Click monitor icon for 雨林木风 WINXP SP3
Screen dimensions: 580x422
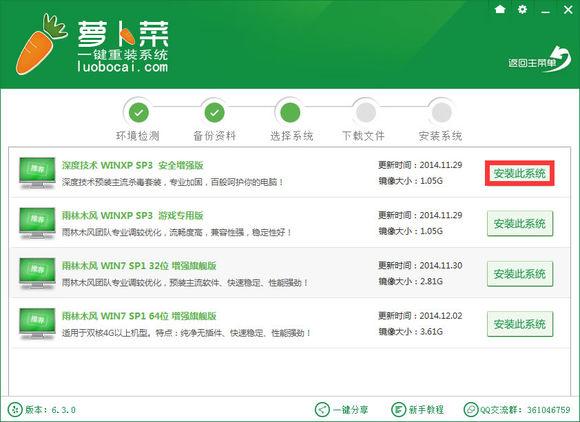click(37, 223)
